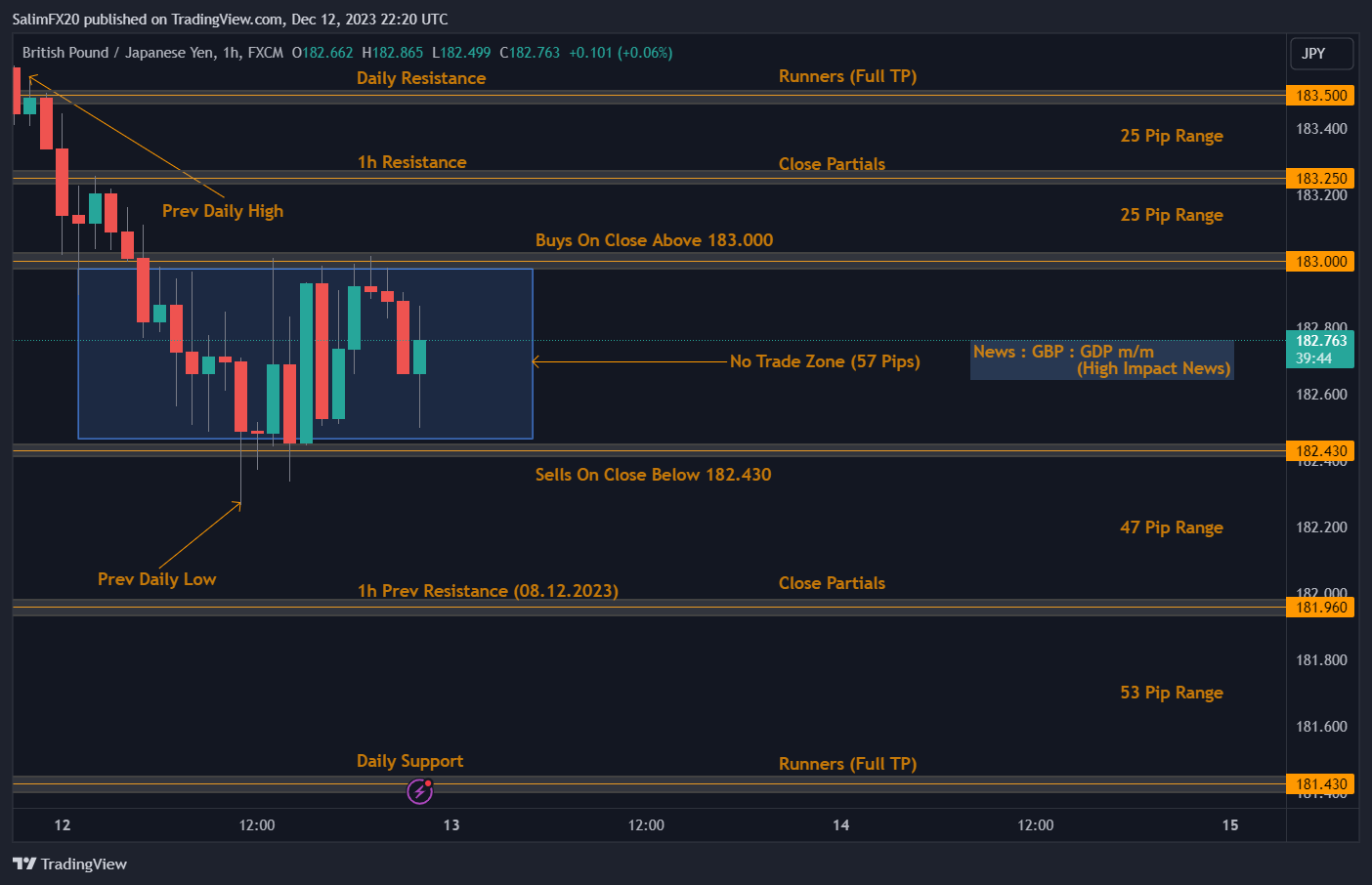This screenshot has height=885, width=1372.
Task: Click the 181.430 daily support price label
Action: 1320,784
